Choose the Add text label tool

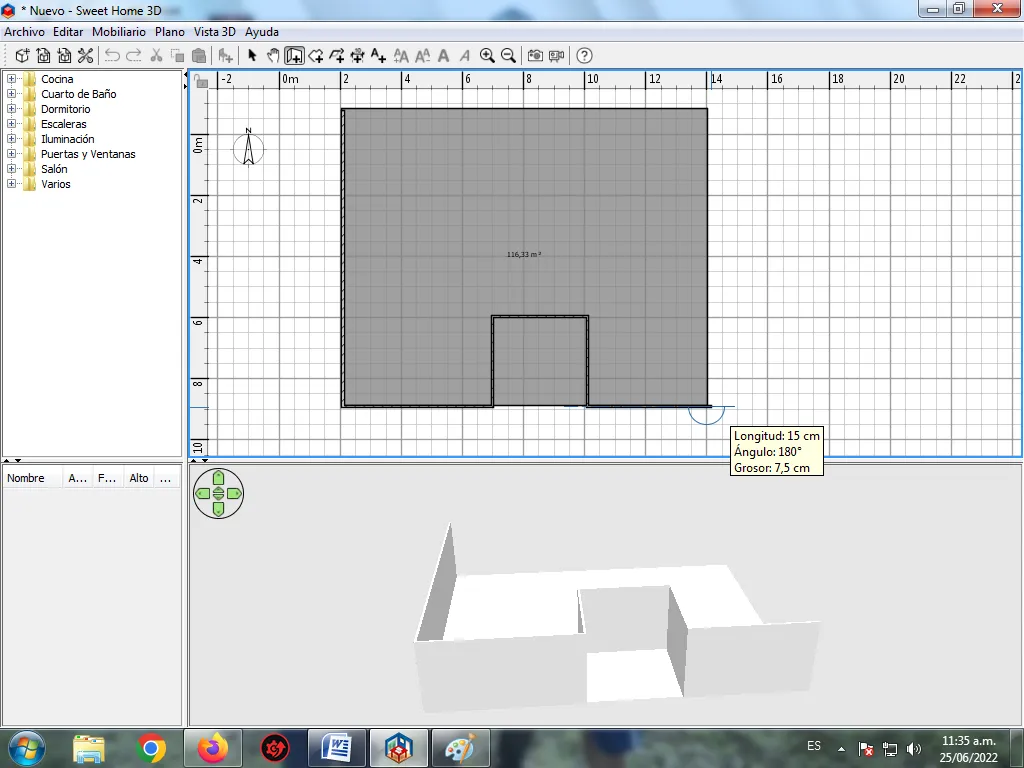pyautogui.click(x=378, y=56)
